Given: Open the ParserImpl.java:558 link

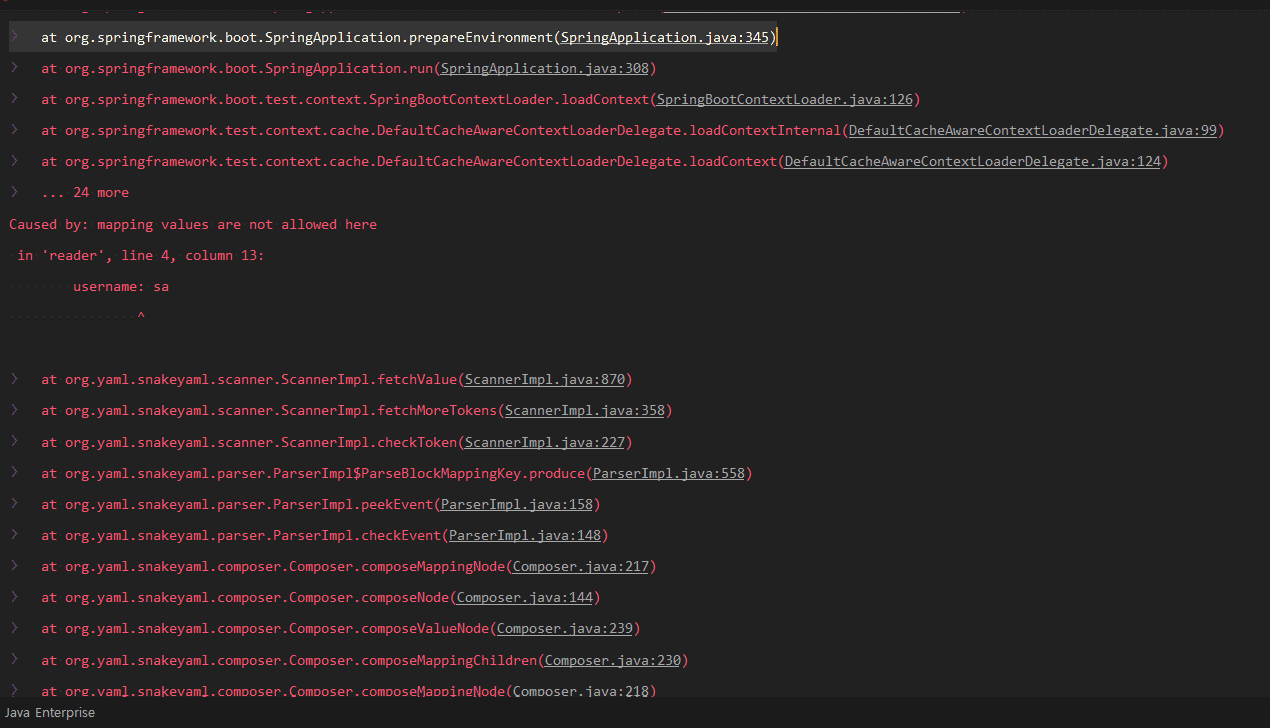Looking at the screenshot, I should pyautogui.click(x=669, y=473).
